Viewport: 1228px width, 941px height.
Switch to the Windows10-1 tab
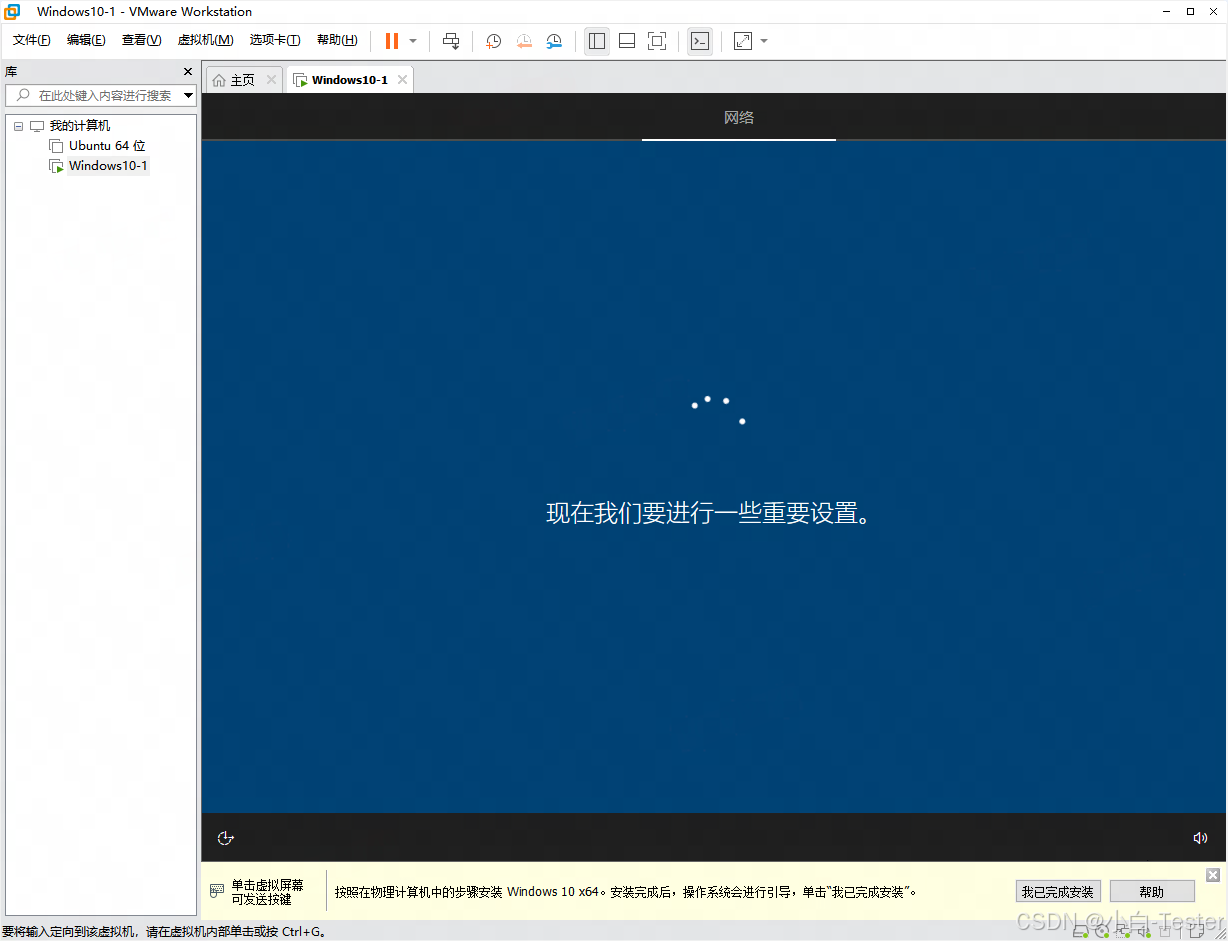(349, 80)
